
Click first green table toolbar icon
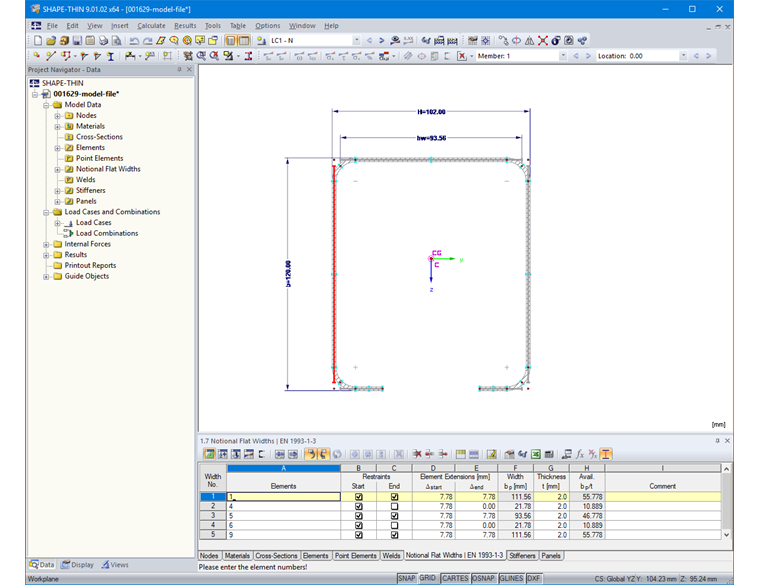point(209,454)
